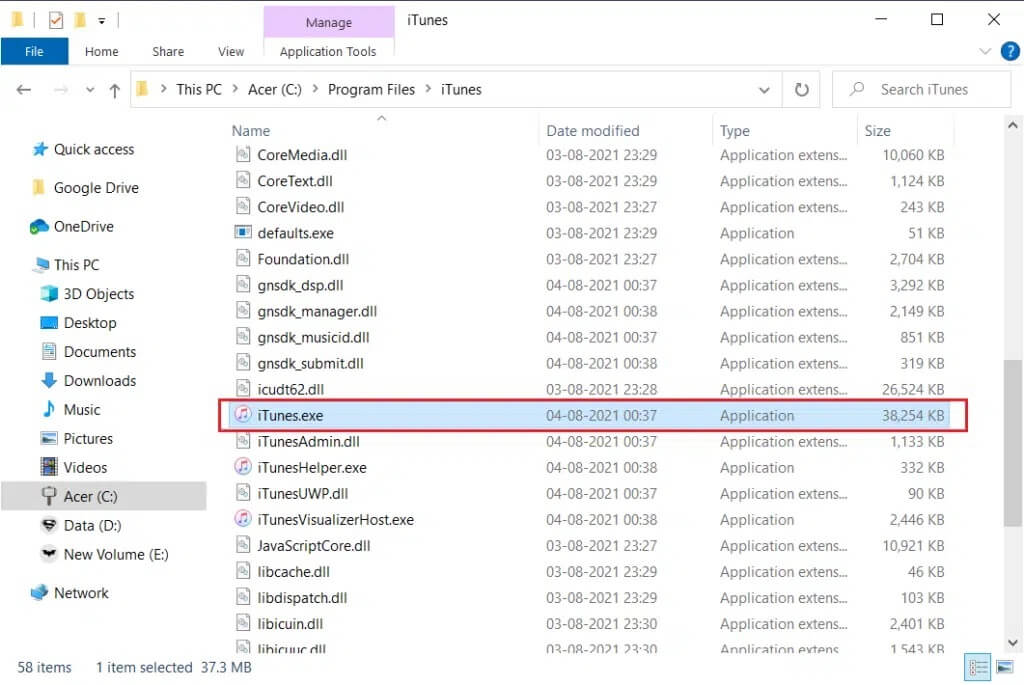Click the CoreMedia.dll file icon
Screen dimensions: 1024x685
click(243, 154)
